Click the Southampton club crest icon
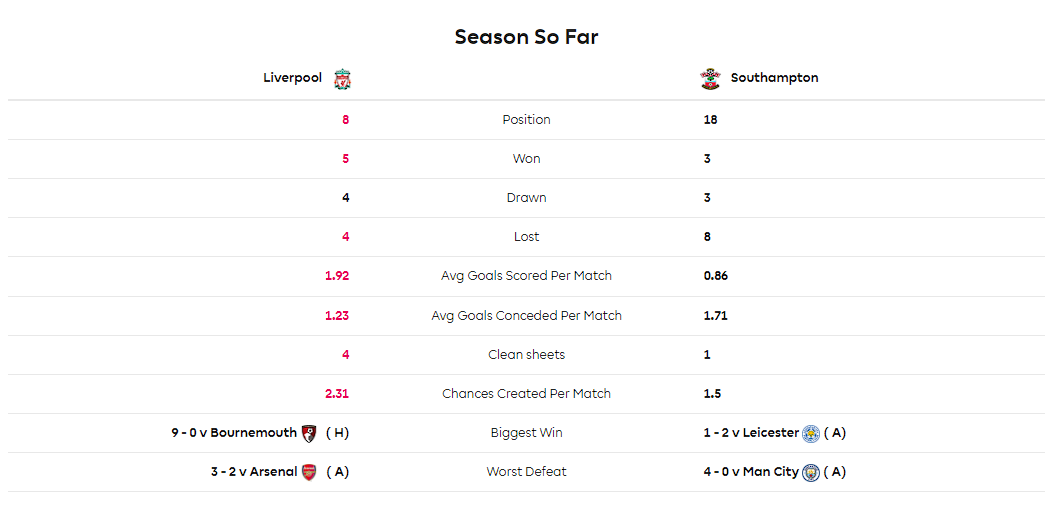Image resolution: width=1058 pixels, height=514 pixels. pos(711,79)
